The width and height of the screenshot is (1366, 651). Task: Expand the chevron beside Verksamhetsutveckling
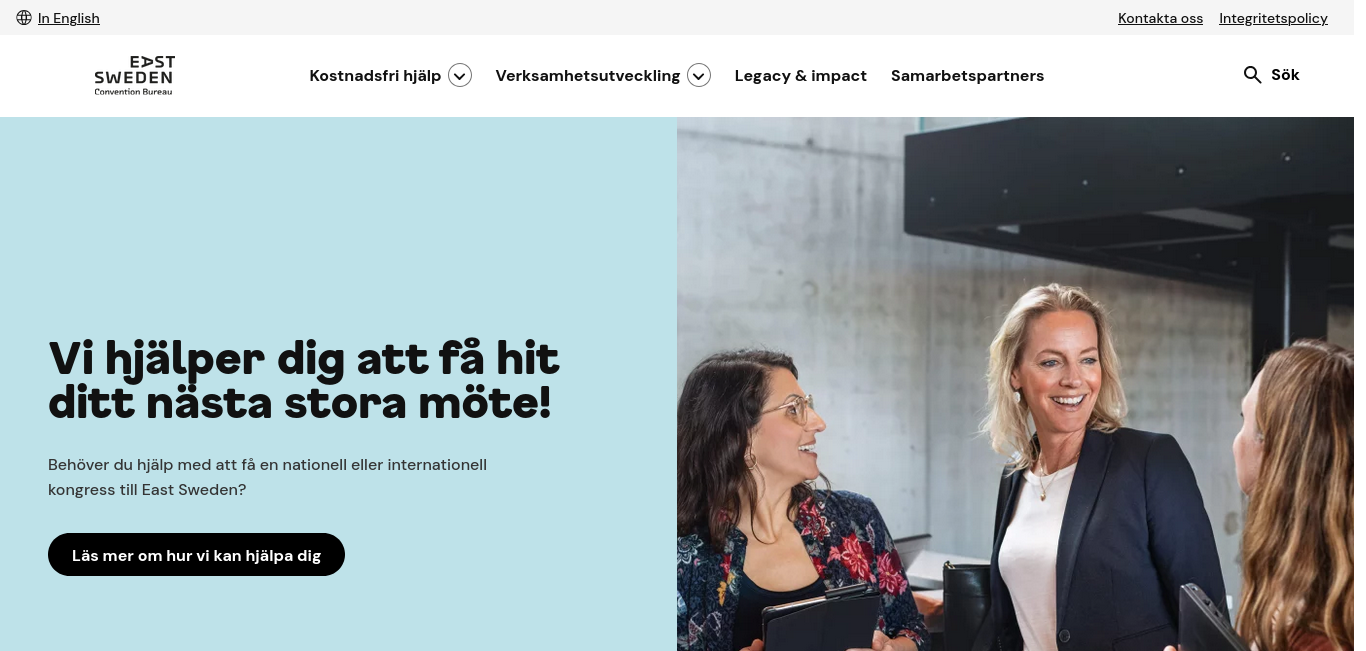point(699,76)
